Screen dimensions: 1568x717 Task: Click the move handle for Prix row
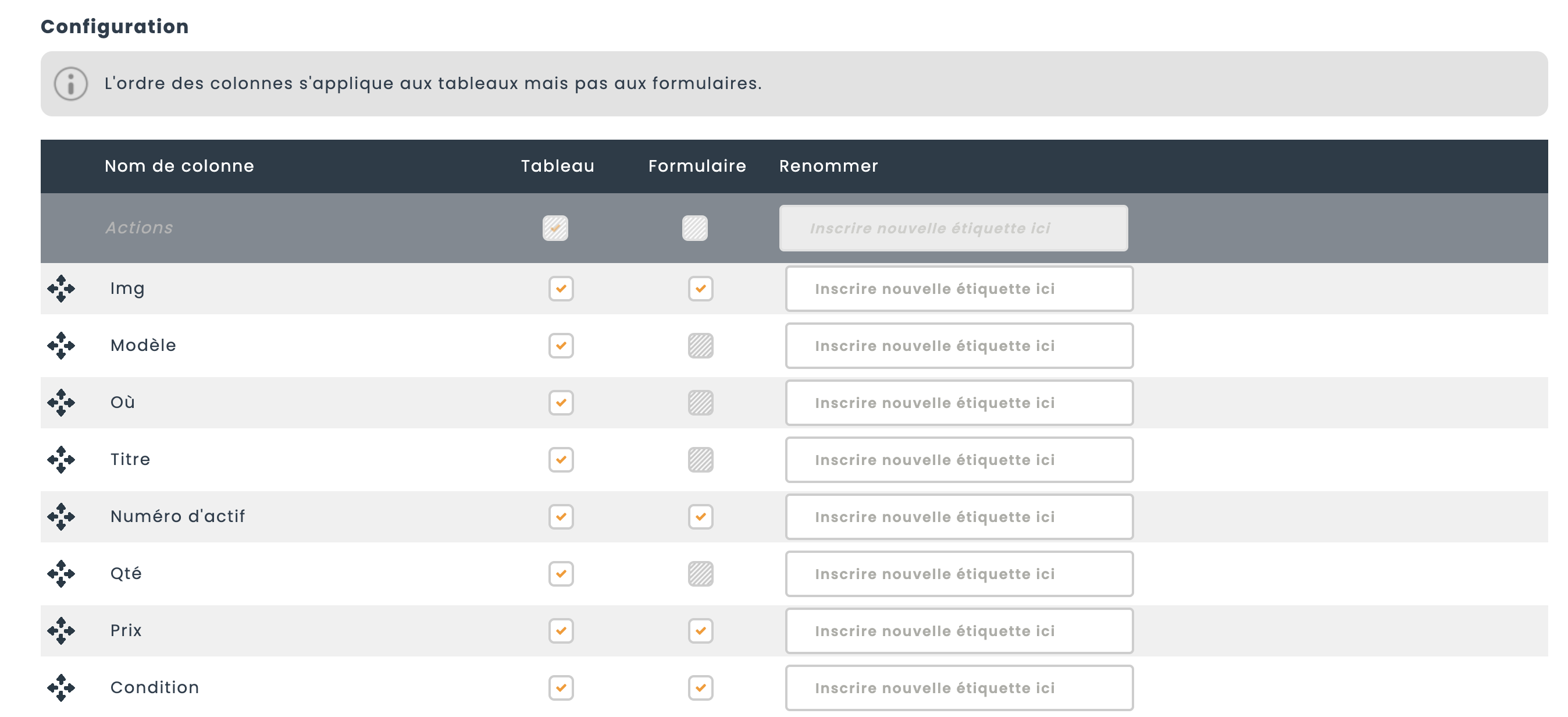61,630
